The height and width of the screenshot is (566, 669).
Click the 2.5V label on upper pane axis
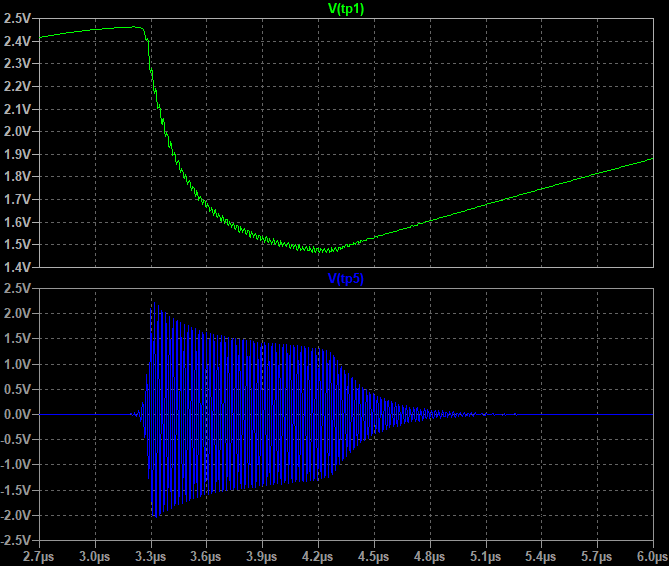(x=18, y=18)
